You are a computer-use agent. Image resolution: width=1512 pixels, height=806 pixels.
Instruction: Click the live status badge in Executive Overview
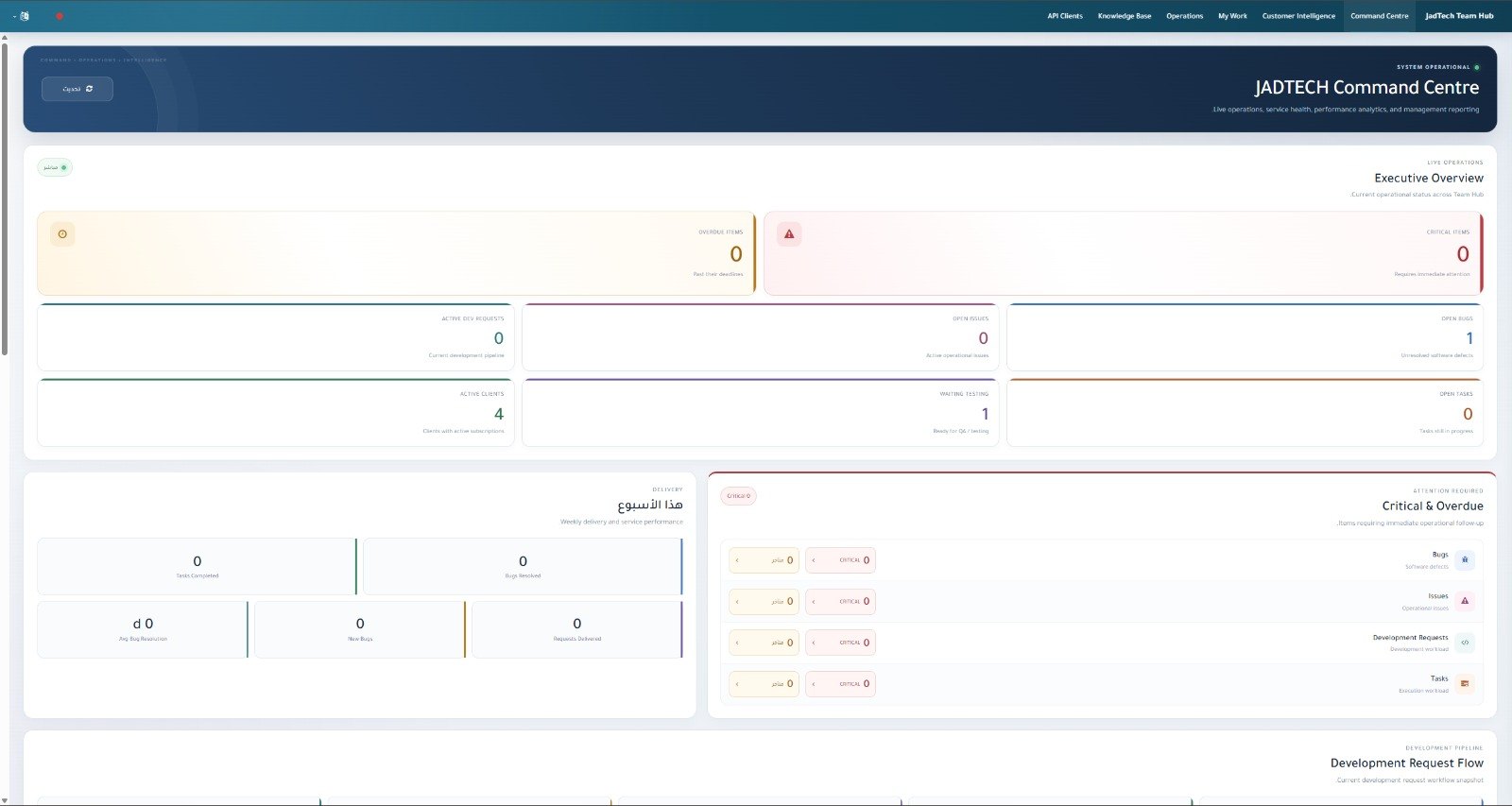pos(55,167)
